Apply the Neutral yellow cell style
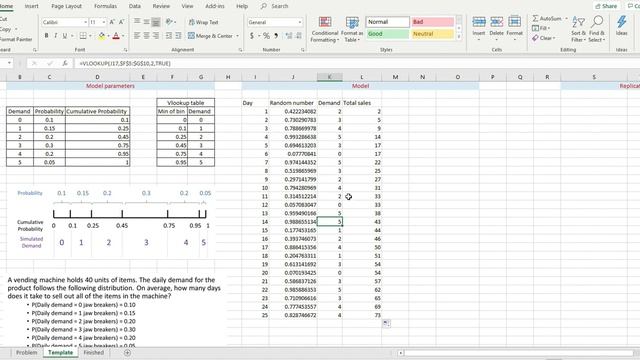This screenshot has width=640, height=360. (432, 34)
